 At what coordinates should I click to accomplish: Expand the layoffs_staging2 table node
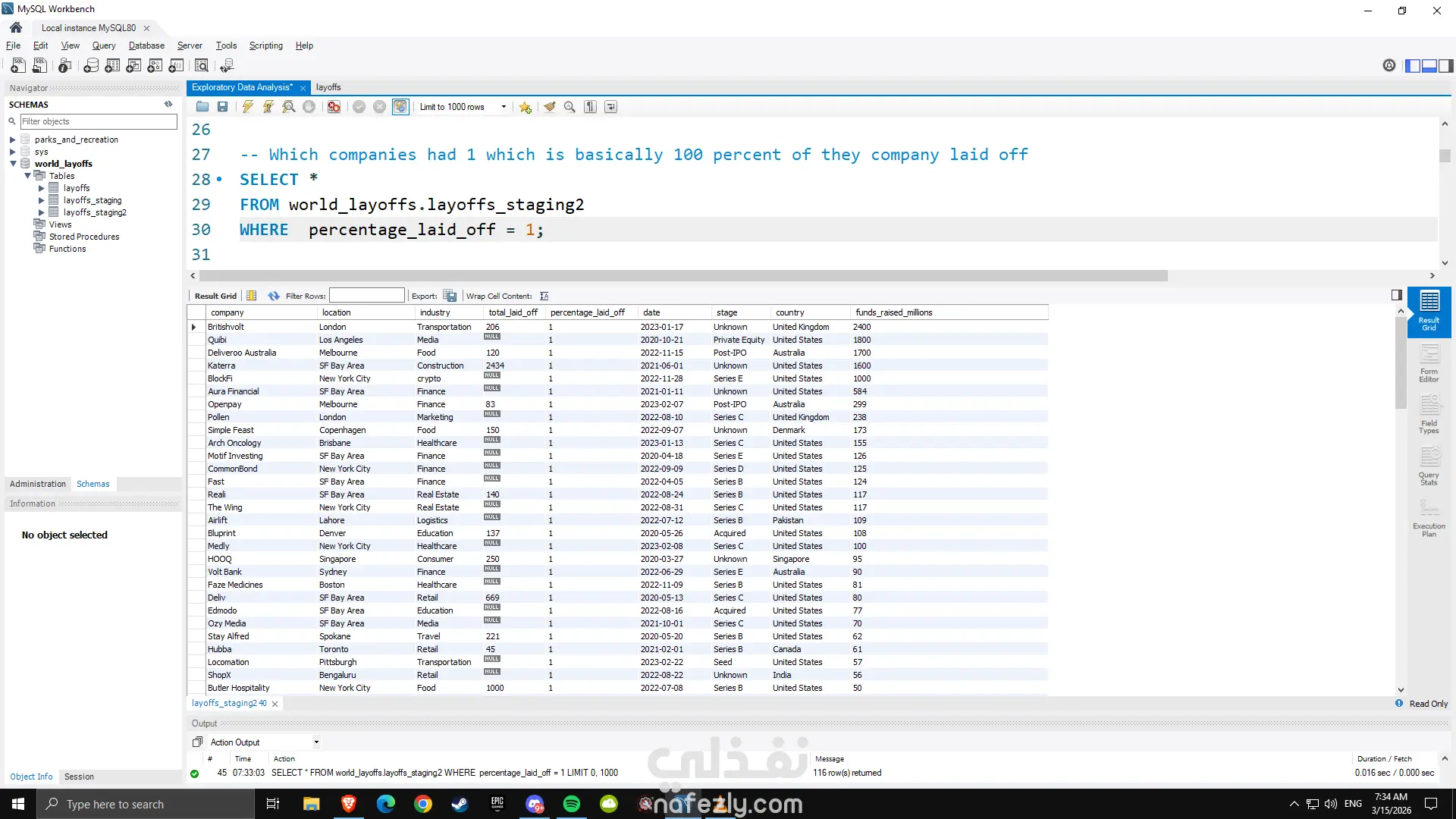[x=42, y=212]
